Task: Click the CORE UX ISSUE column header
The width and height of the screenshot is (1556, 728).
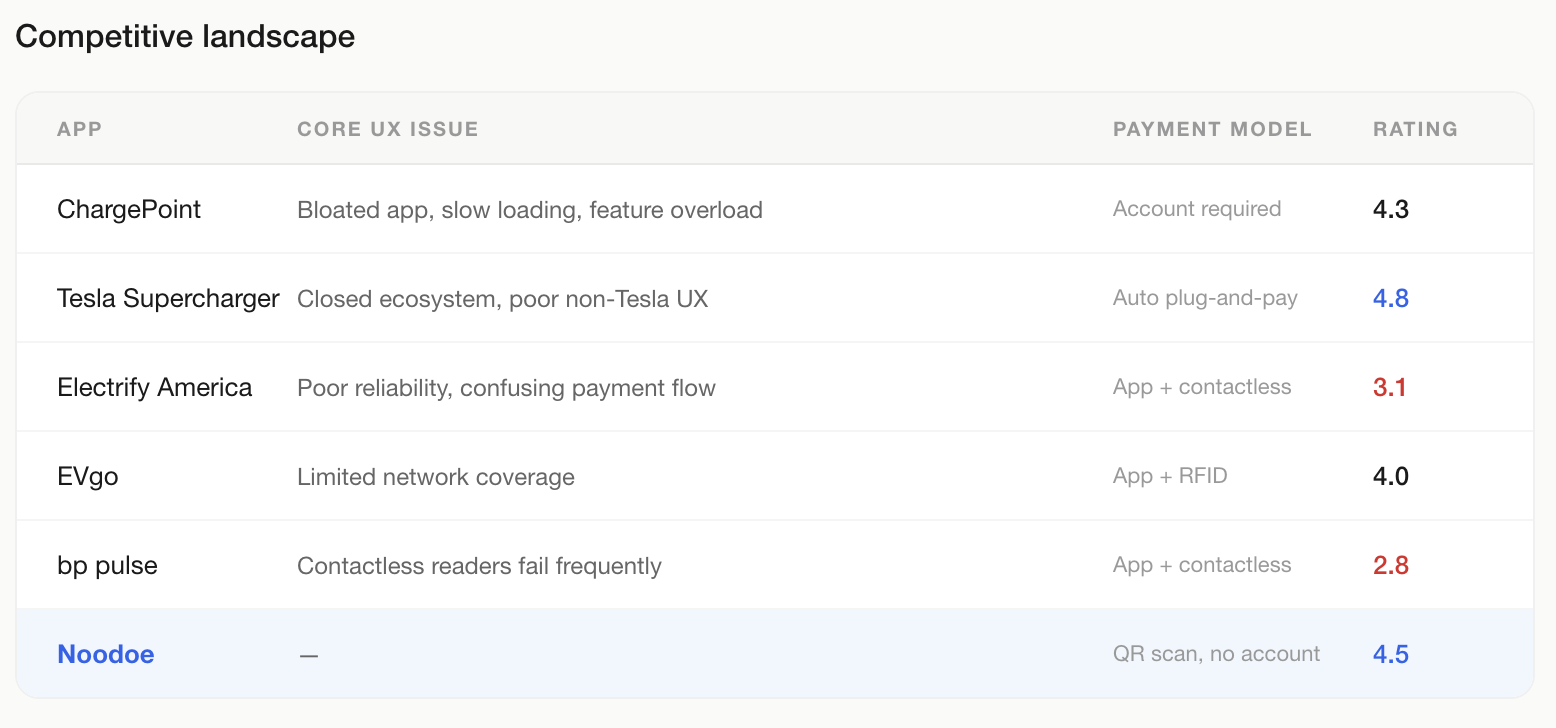Action: click(388, 129)
